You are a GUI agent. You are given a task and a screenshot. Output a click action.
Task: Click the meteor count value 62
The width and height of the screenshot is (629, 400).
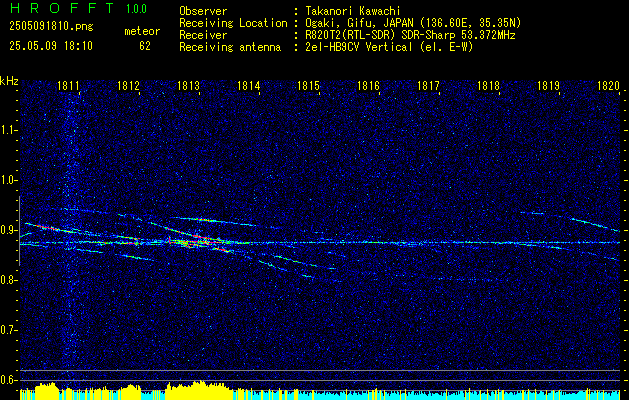tap(145, 46)
